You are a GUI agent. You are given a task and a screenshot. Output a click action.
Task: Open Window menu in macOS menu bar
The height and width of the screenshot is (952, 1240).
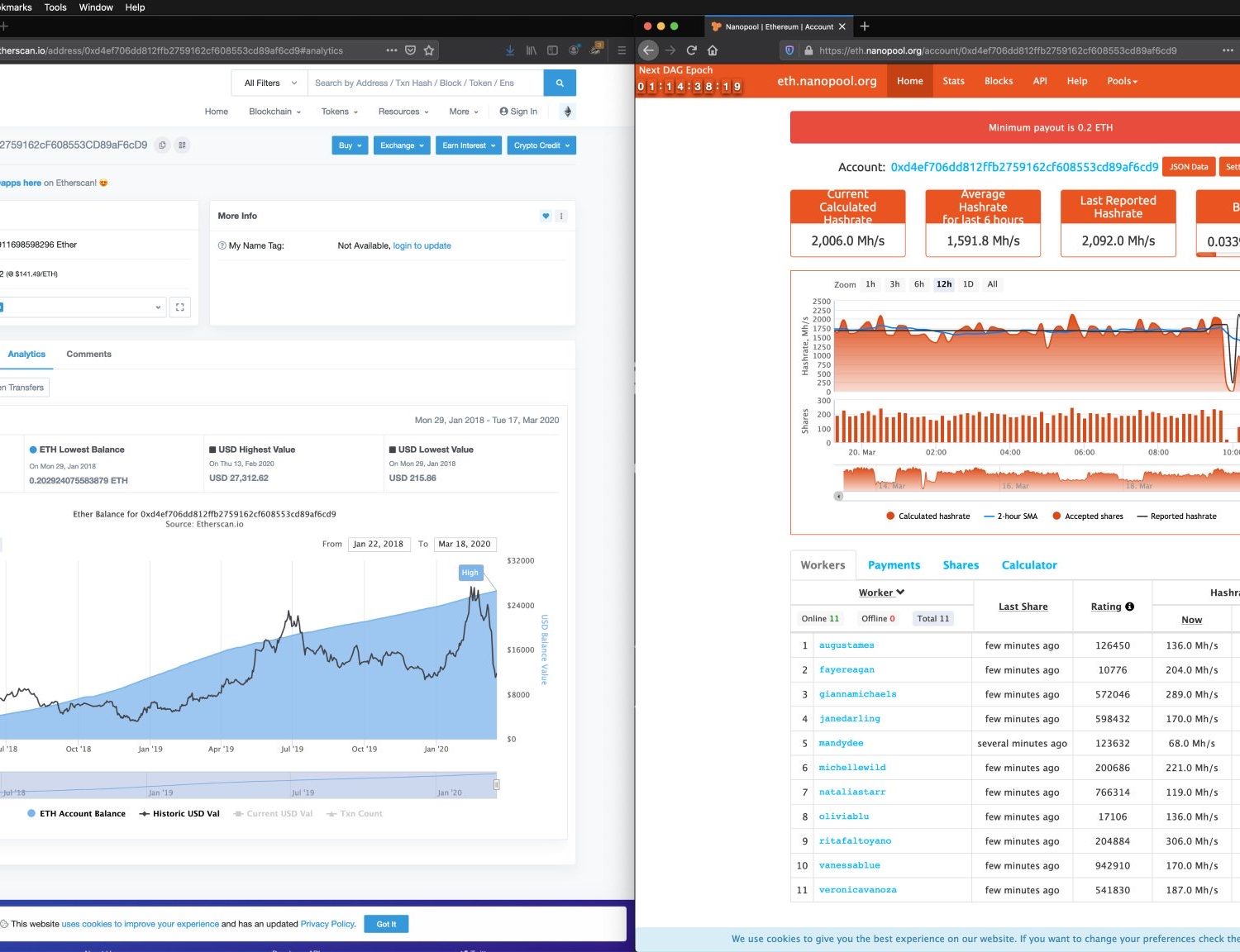(96, 7)
